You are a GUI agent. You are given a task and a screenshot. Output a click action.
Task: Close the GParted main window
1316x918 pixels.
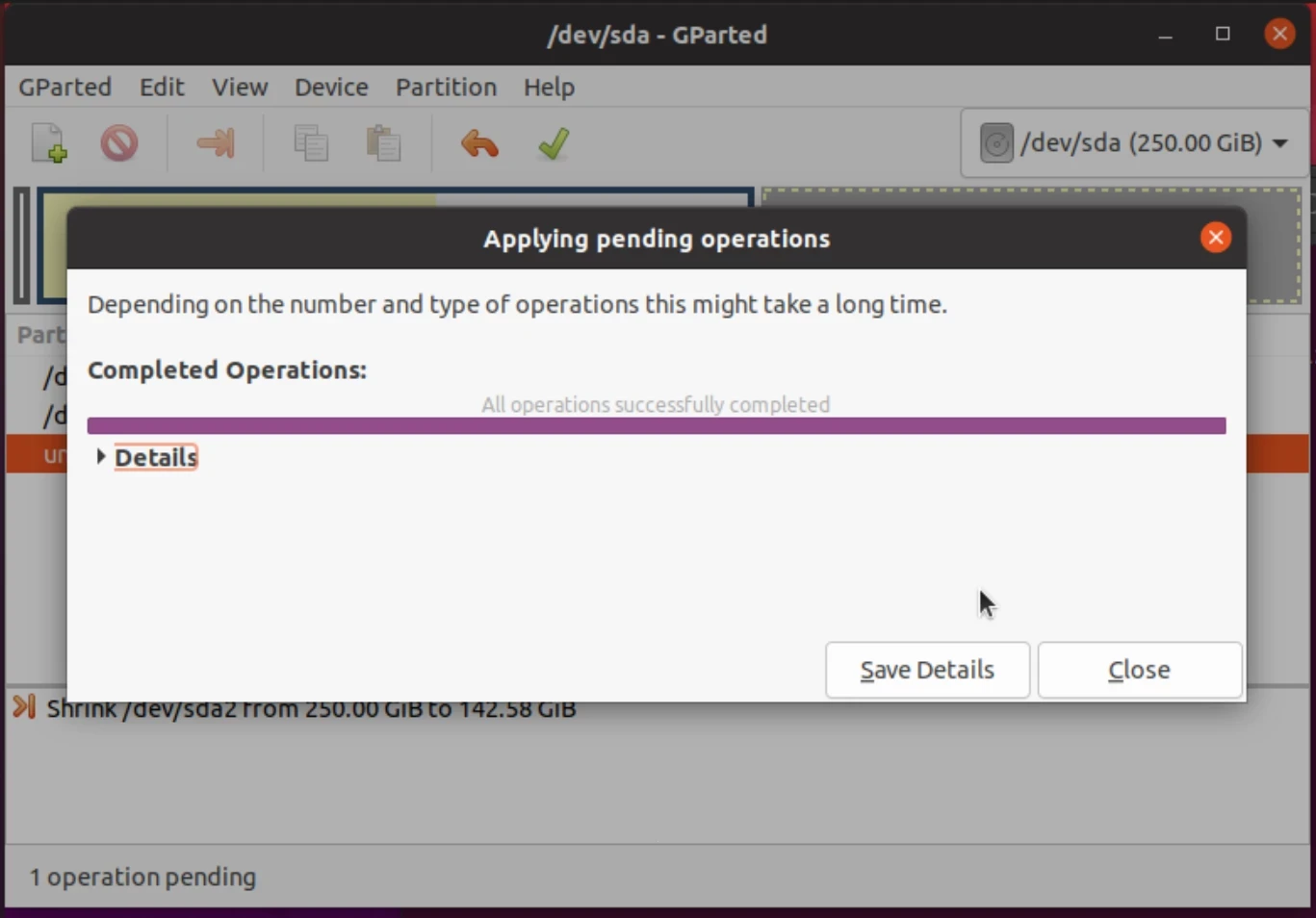tap(1279, 35)
